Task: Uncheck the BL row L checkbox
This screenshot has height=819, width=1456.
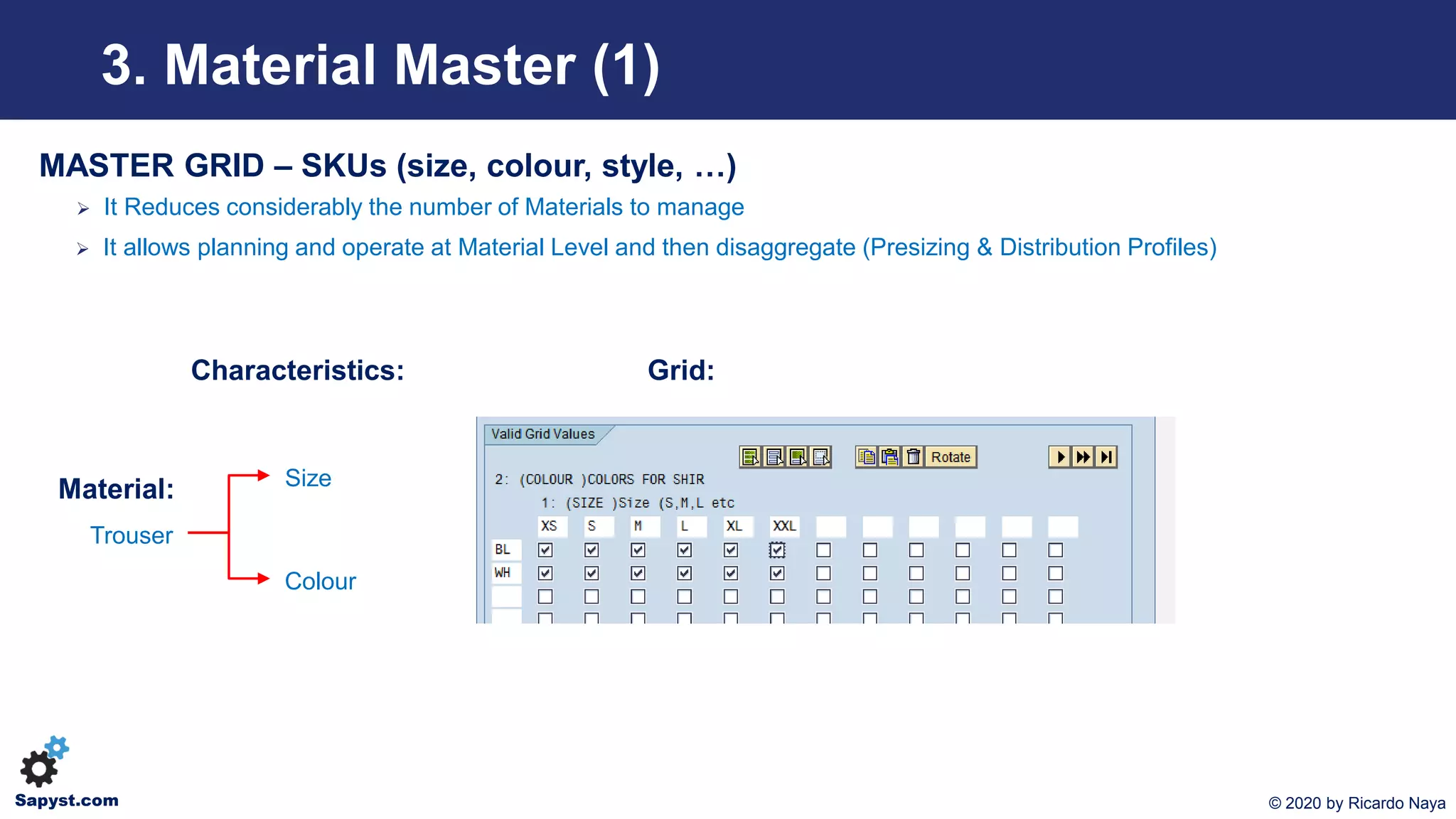Action: pyautogui.click(x=685, y=550)
